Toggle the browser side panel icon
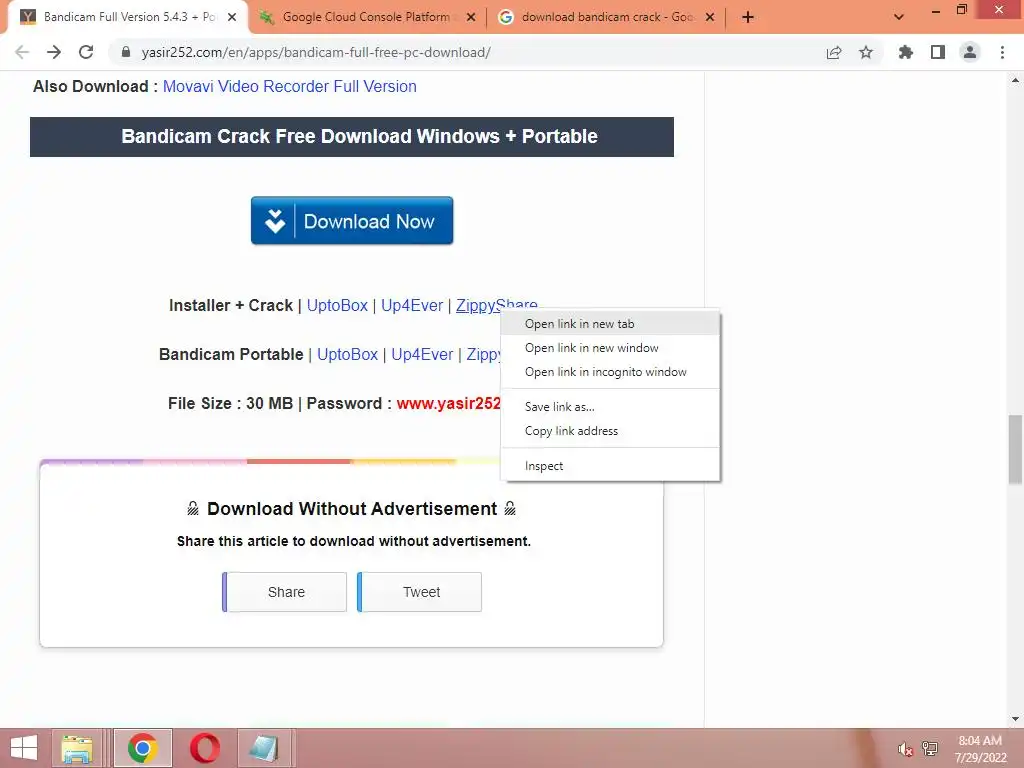1024x768 pixels. pyautogui.click(x=938, y=52)
